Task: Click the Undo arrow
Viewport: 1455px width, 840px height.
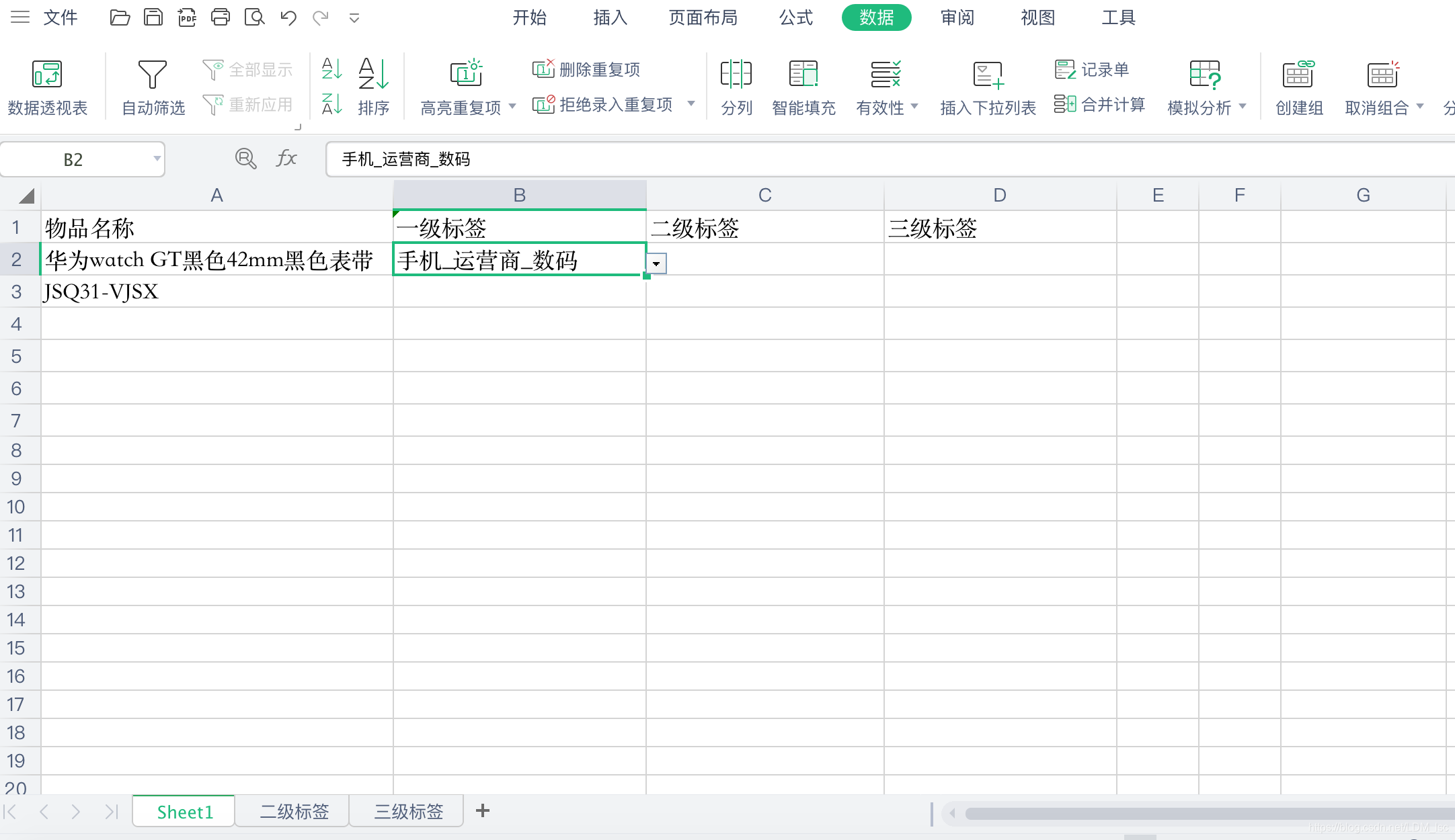Action: coord(288,17)
